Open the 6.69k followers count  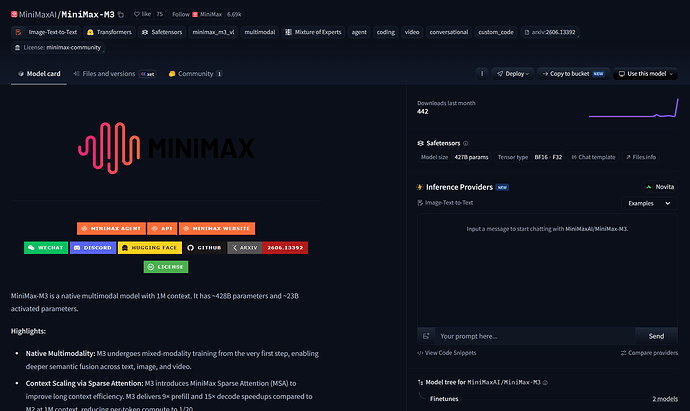click(234, 15)
